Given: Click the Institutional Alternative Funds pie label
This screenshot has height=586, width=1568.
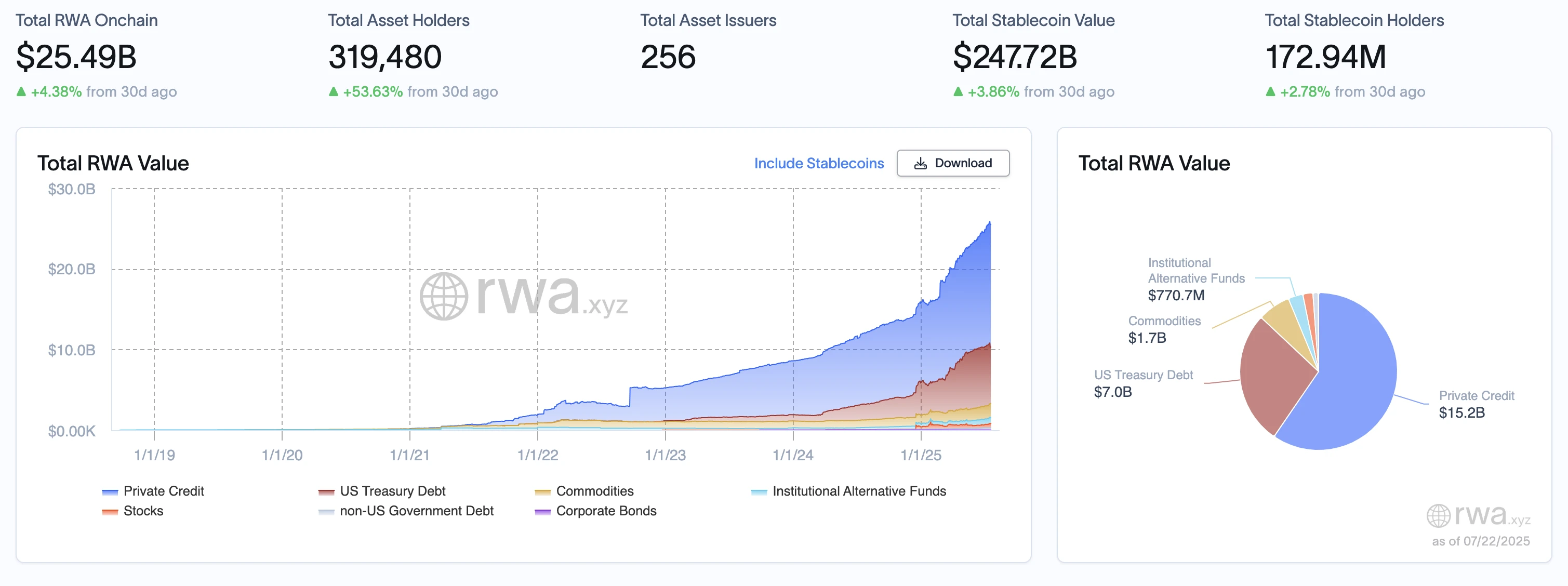Looking at the screenshot, I should 1195,271.
